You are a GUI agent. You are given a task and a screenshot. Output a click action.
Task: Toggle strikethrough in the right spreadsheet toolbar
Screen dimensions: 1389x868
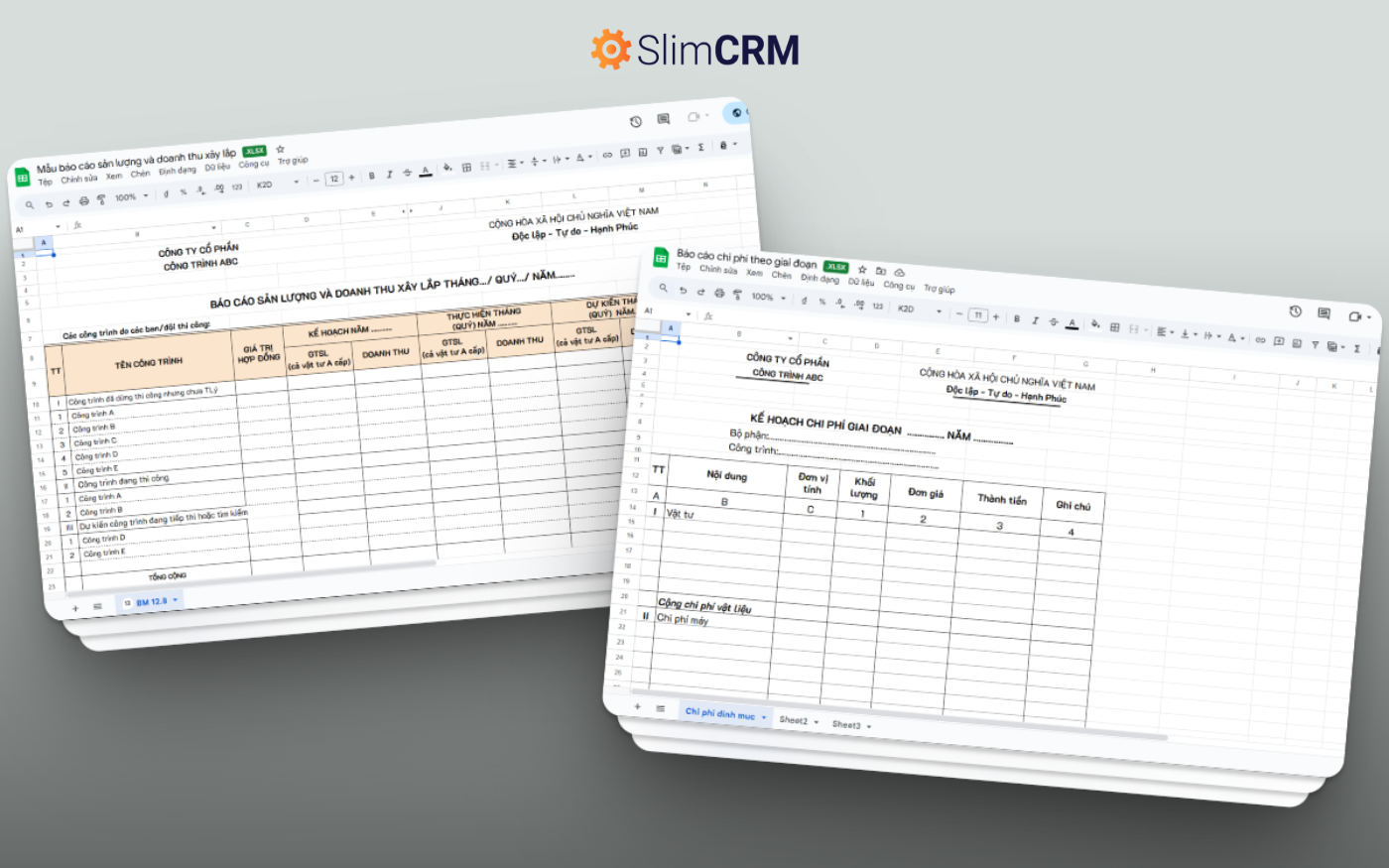click(x=1053, y=322)
